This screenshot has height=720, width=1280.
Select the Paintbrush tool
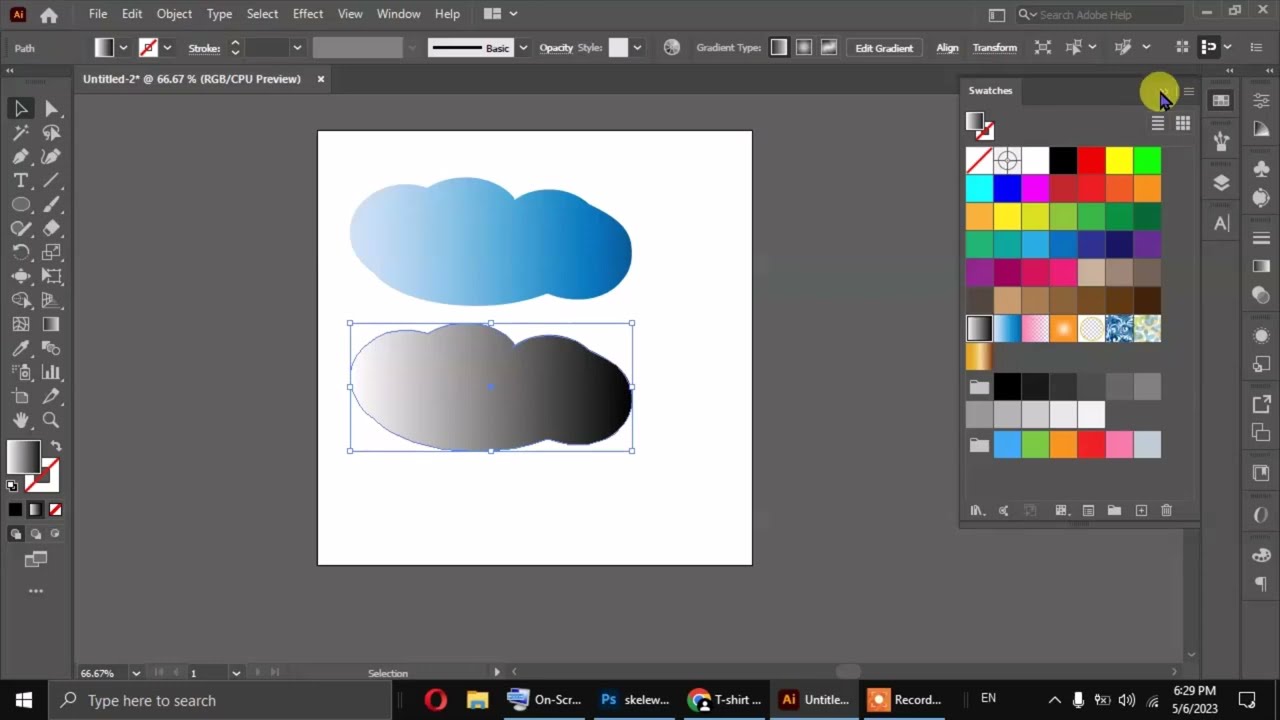click(x=52, y=204)
